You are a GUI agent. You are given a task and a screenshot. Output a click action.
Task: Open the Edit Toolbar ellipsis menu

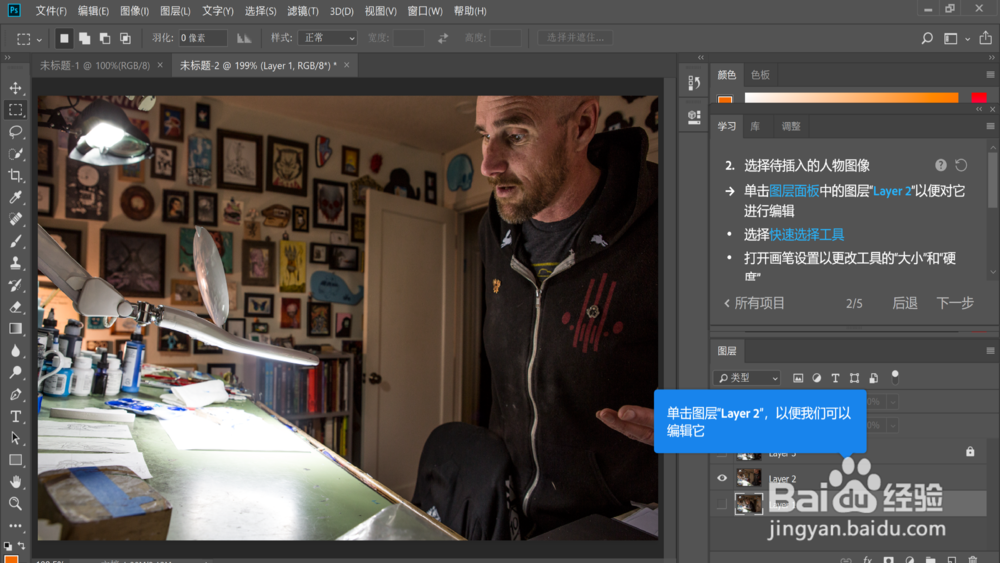[x=15, y=525]
